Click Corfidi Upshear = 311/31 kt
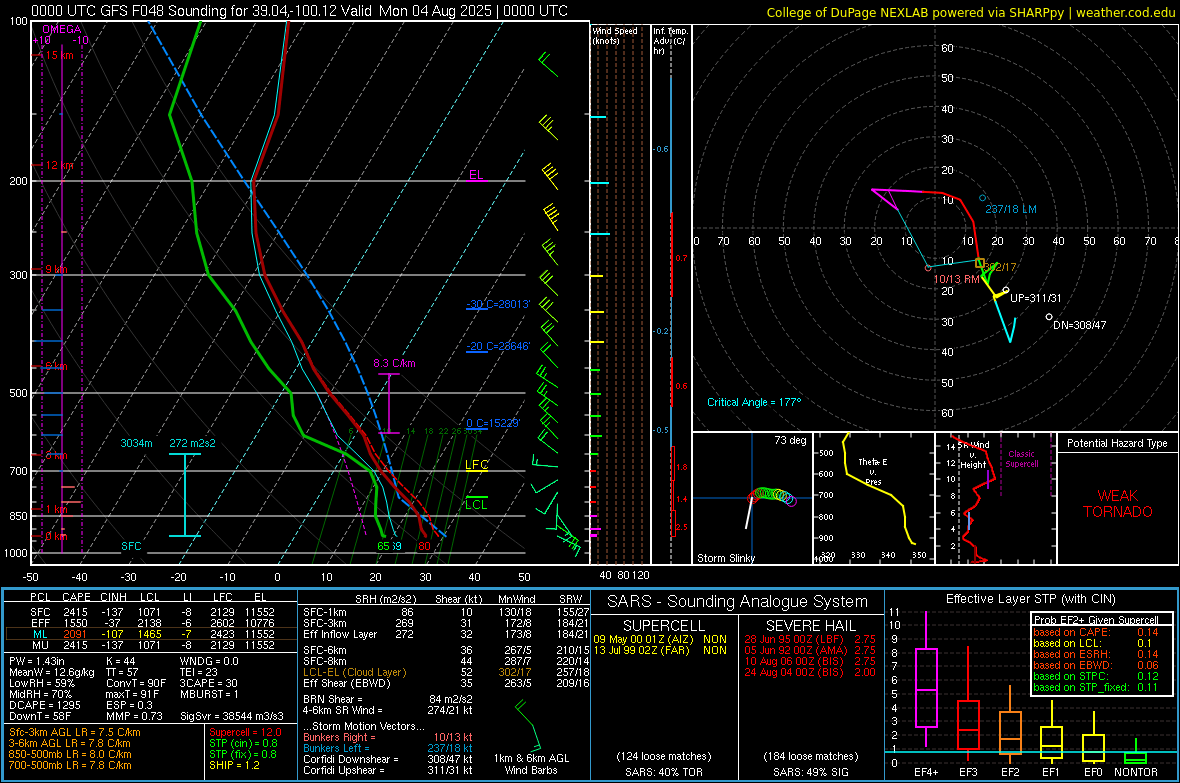This screenshot has width=1180, height=783. coord(388,770)
